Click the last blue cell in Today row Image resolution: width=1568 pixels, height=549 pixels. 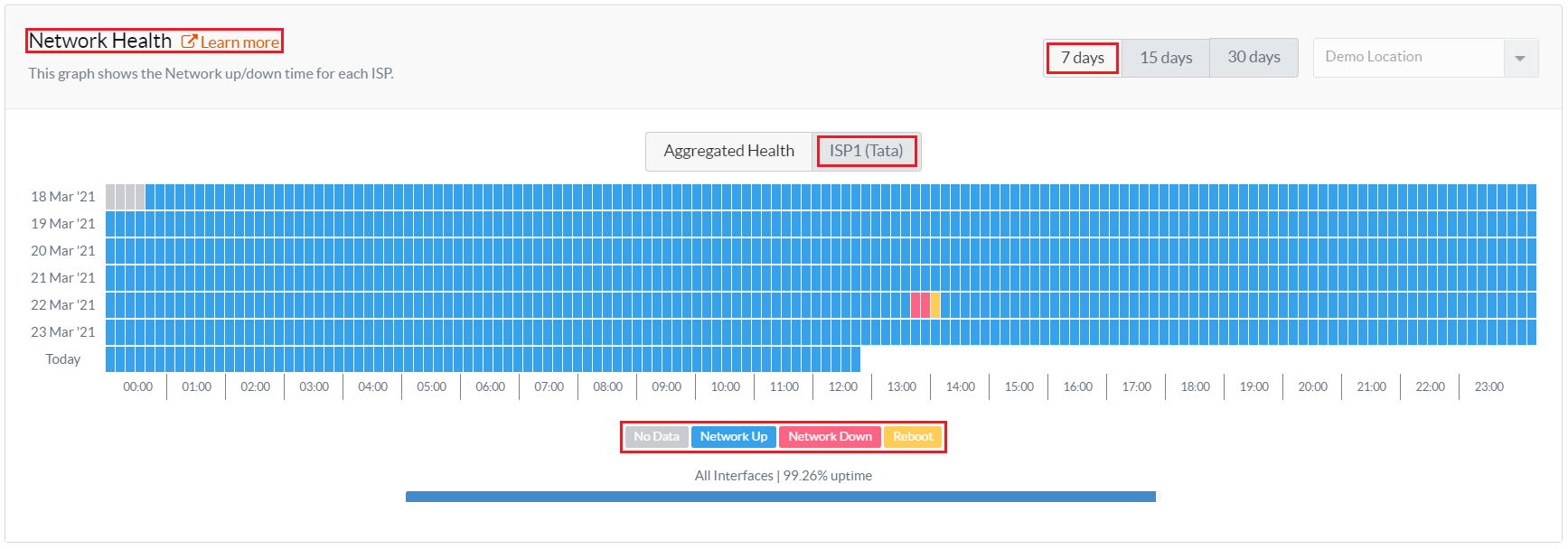coord(856,359)
